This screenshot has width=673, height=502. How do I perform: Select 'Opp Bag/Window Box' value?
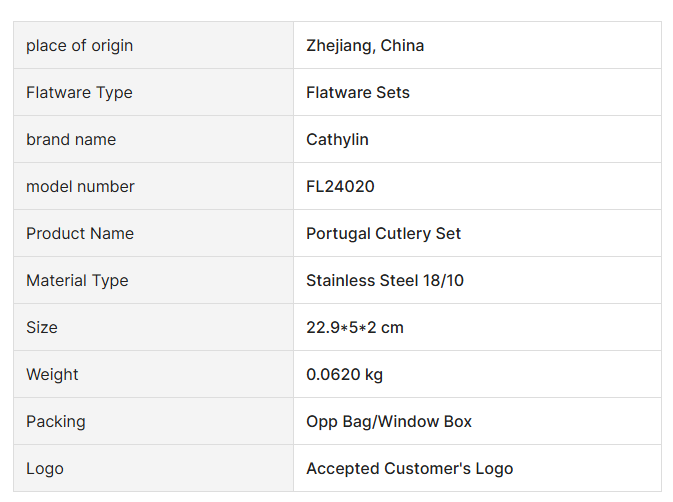(389, 422)
